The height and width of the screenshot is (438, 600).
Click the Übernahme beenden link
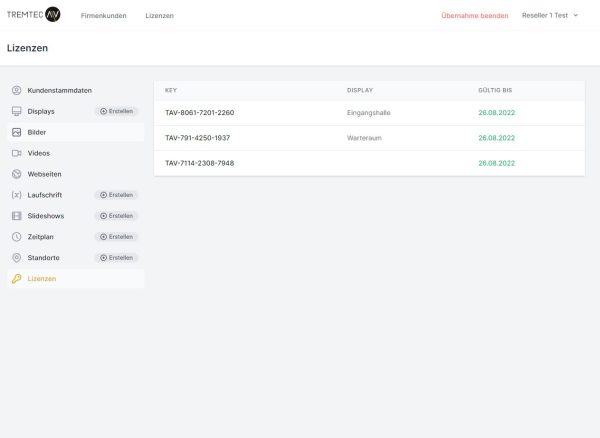[474, 16]
